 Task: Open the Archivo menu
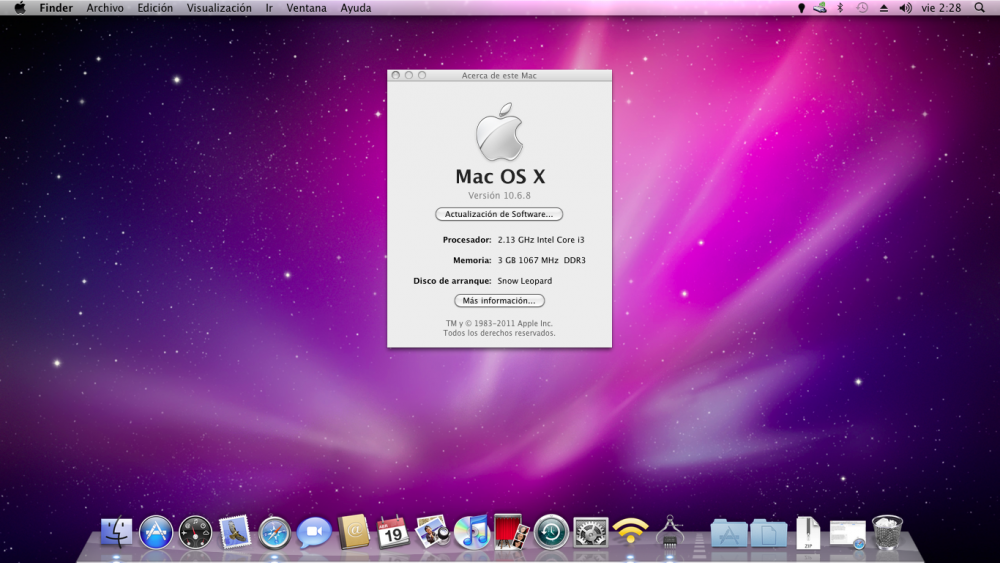pyautogui.click(x=105, y=8)
